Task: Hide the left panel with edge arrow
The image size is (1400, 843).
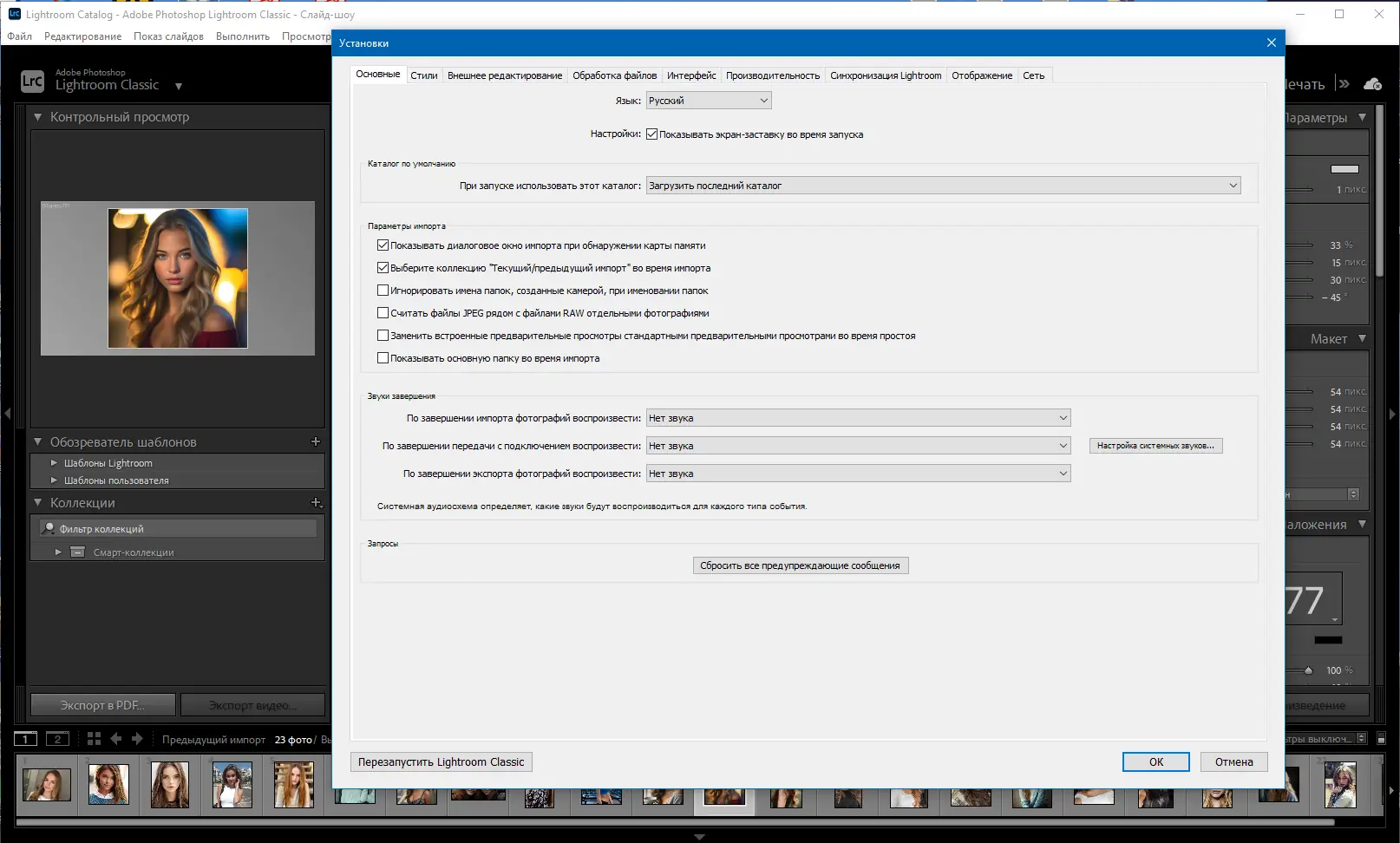Action: (x=7, y=414)
